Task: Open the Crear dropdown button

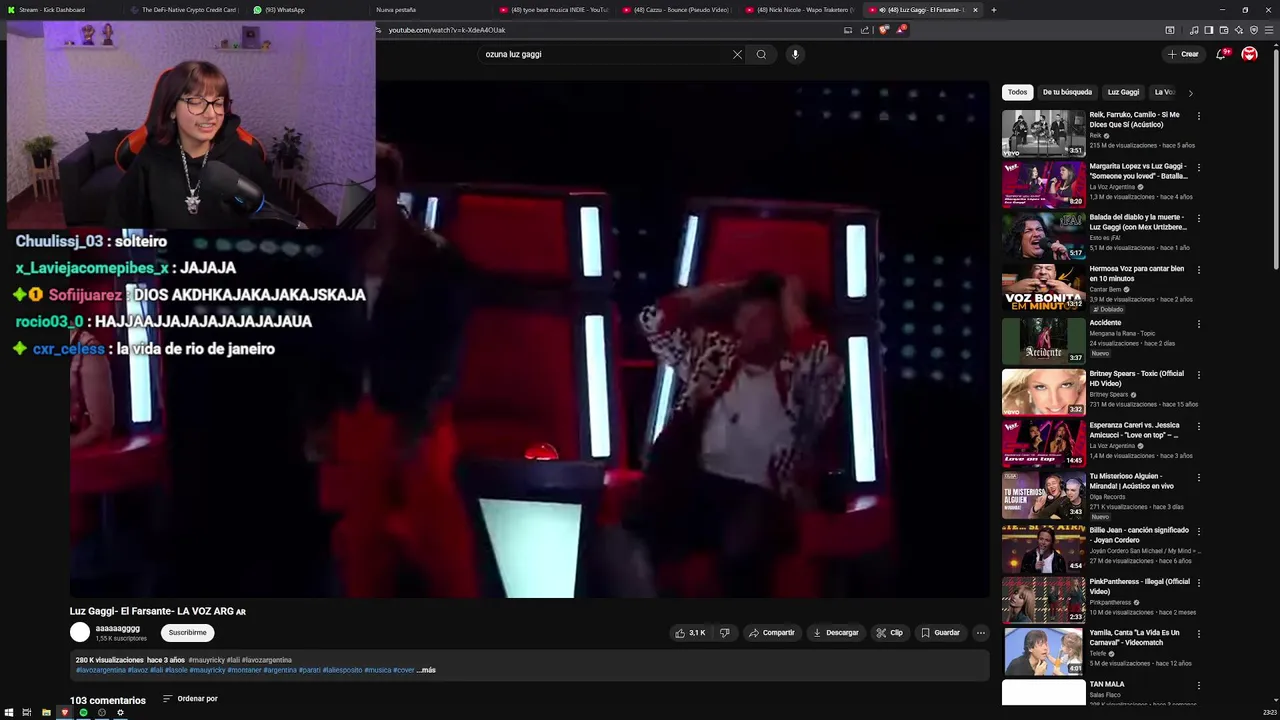Action: coord(1182,54)
